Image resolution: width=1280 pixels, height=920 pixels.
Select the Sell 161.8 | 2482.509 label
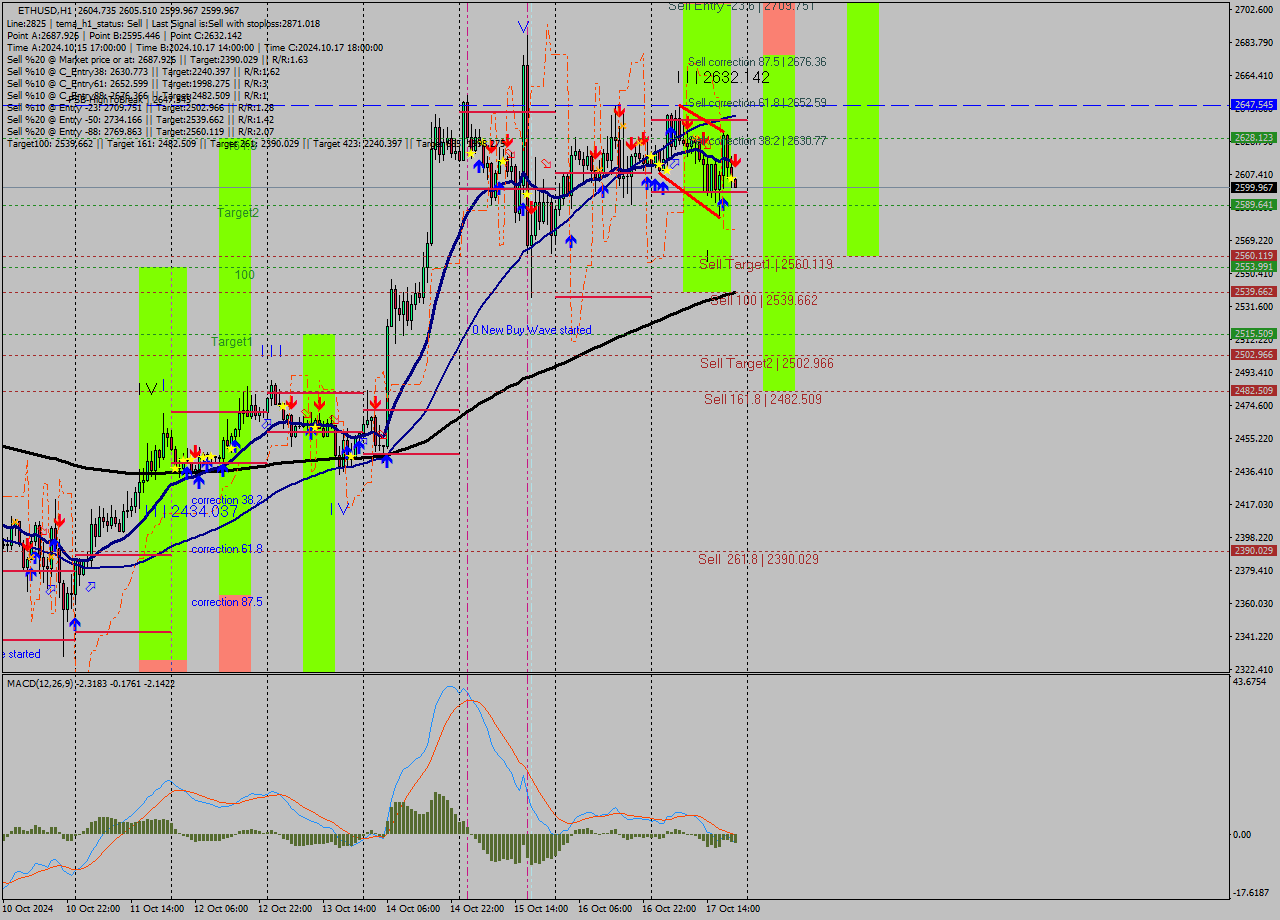pos(763,399)
